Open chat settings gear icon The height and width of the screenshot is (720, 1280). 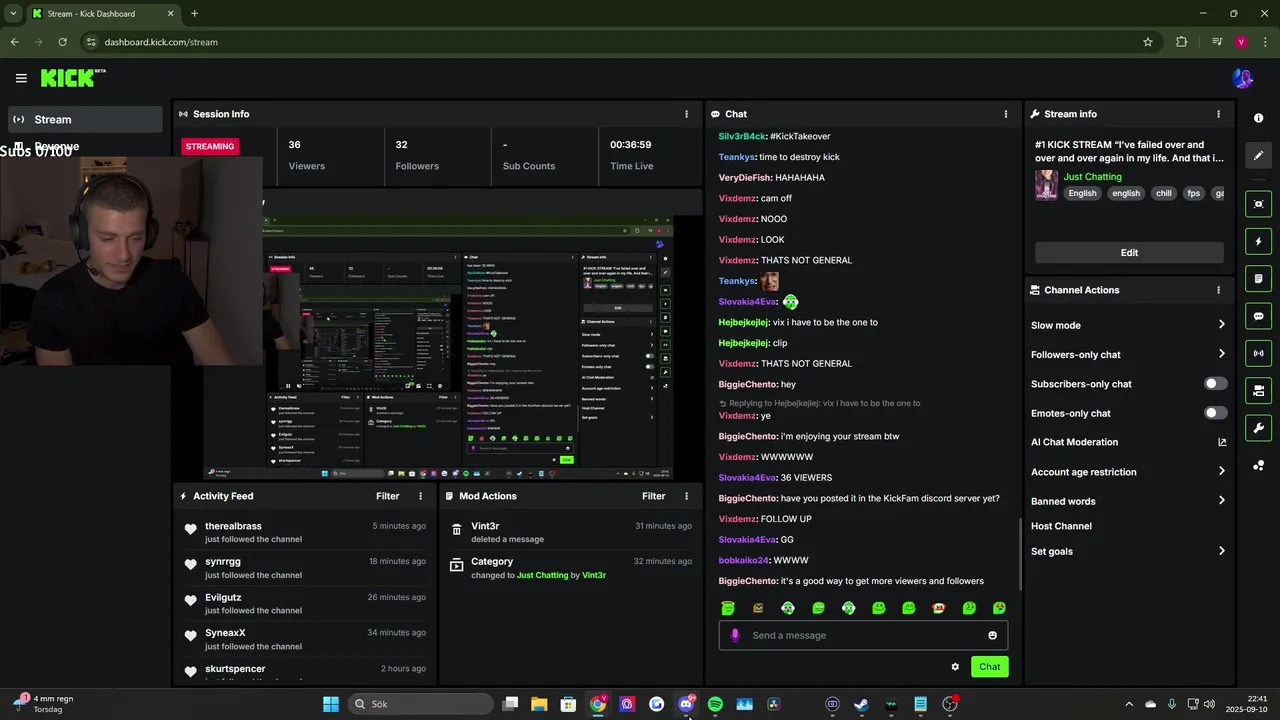(955, 667)
